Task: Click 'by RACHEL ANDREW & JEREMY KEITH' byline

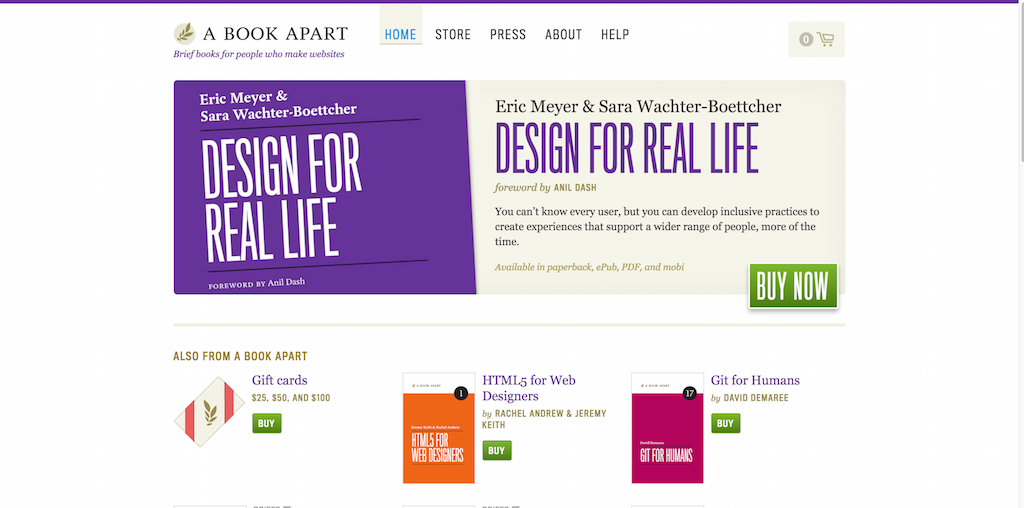Action: (545, 419)
